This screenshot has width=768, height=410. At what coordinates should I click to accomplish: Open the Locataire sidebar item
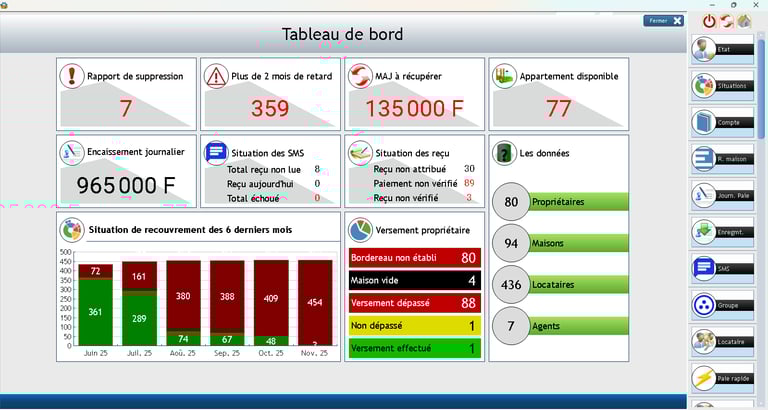click(x=722, y=342)
